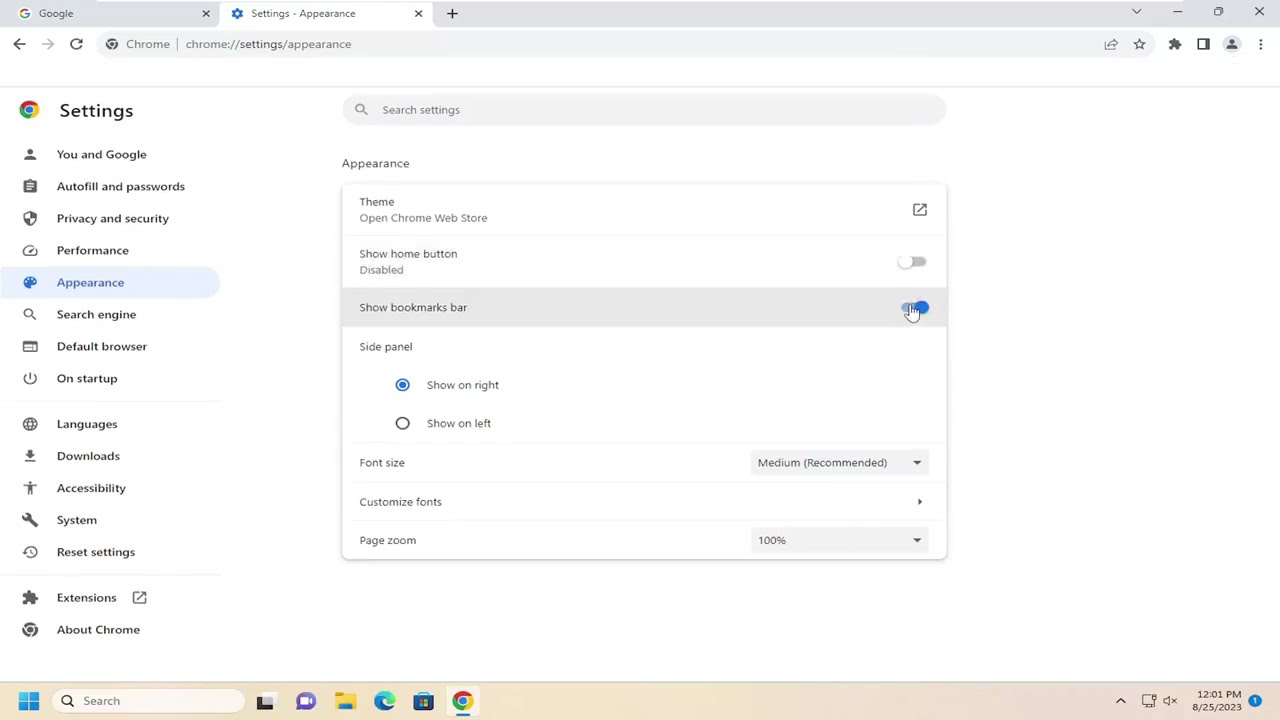Open the new tab plus button

click(452, 13)
